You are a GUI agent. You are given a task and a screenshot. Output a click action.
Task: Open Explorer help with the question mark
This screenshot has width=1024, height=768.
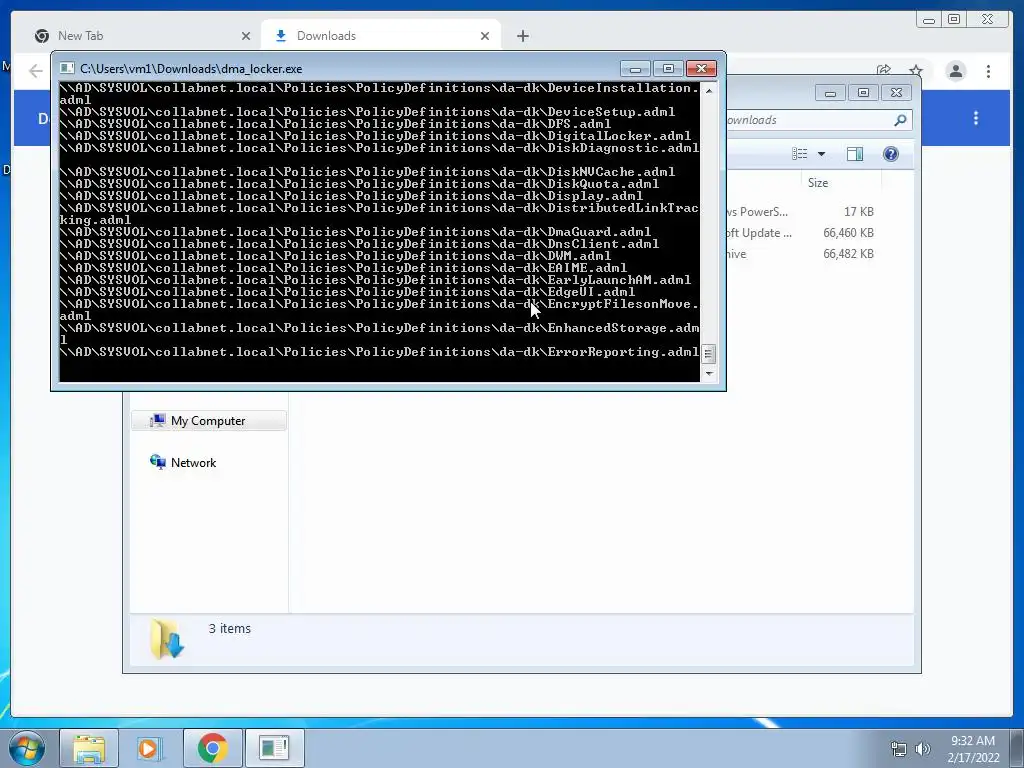pyautogui.click(x=891, y=153)
